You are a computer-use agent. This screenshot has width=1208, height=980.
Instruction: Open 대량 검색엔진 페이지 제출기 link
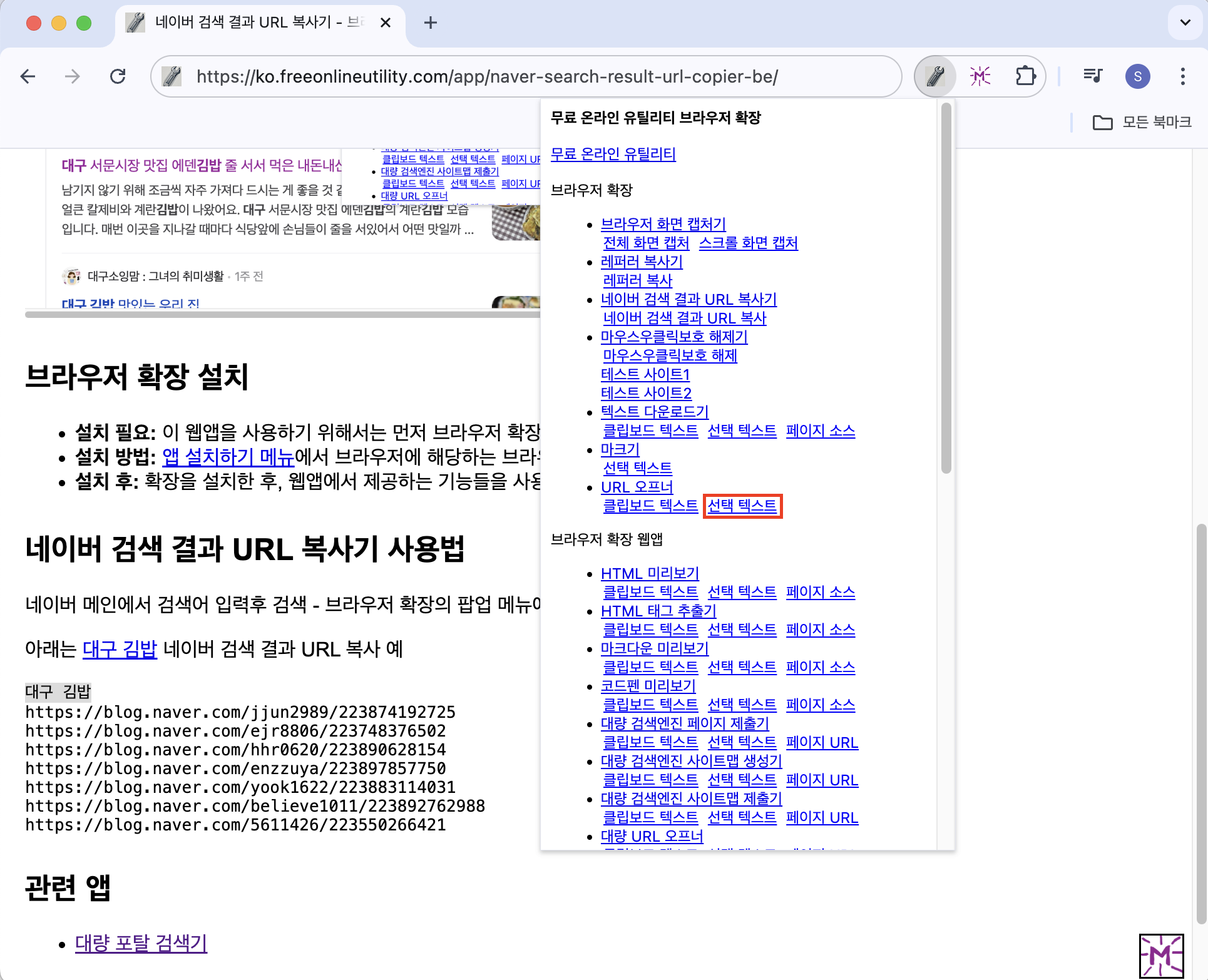tap(685, 723)
